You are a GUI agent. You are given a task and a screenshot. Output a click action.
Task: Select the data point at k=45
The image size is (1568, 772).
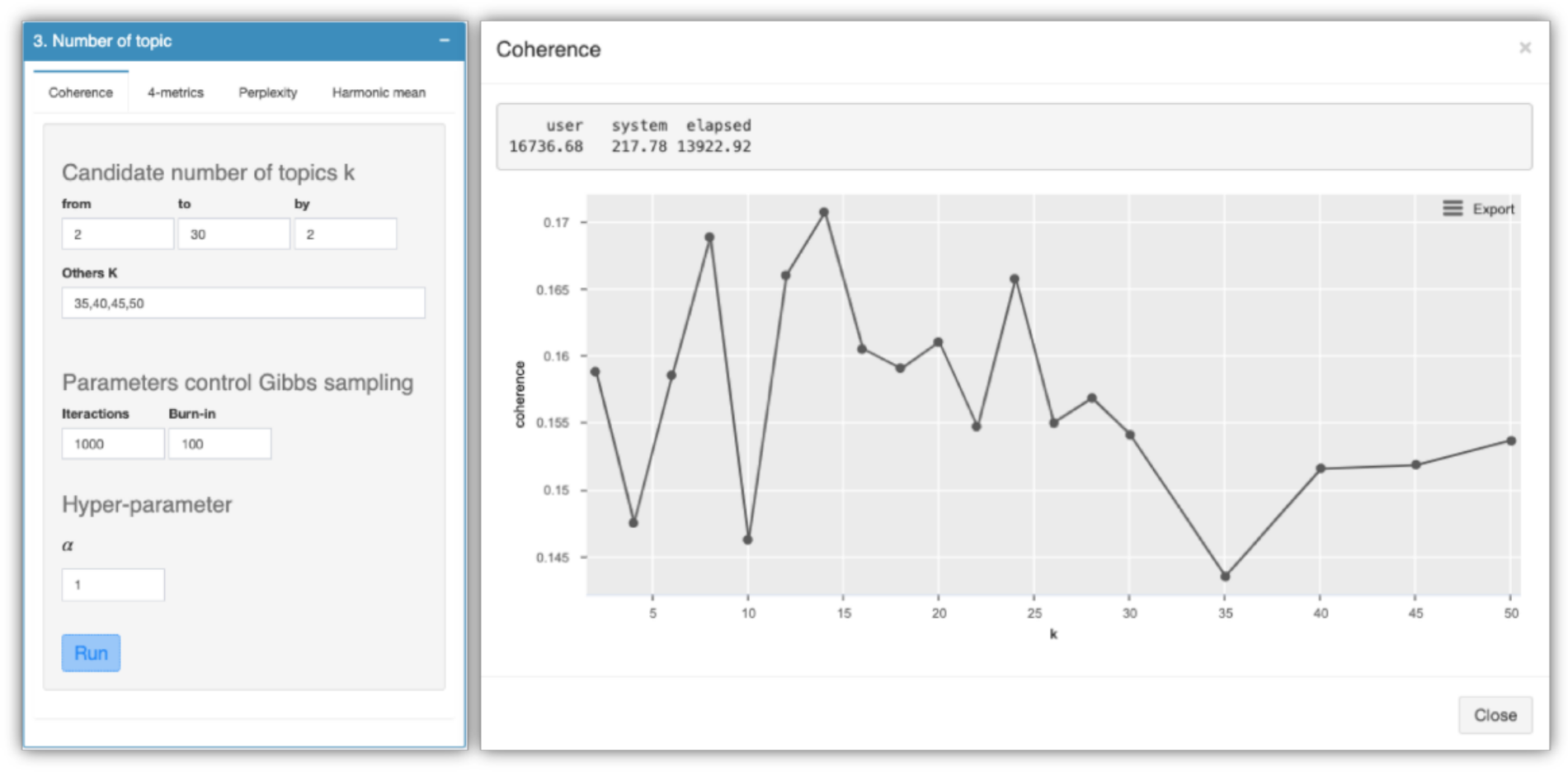1415,465
